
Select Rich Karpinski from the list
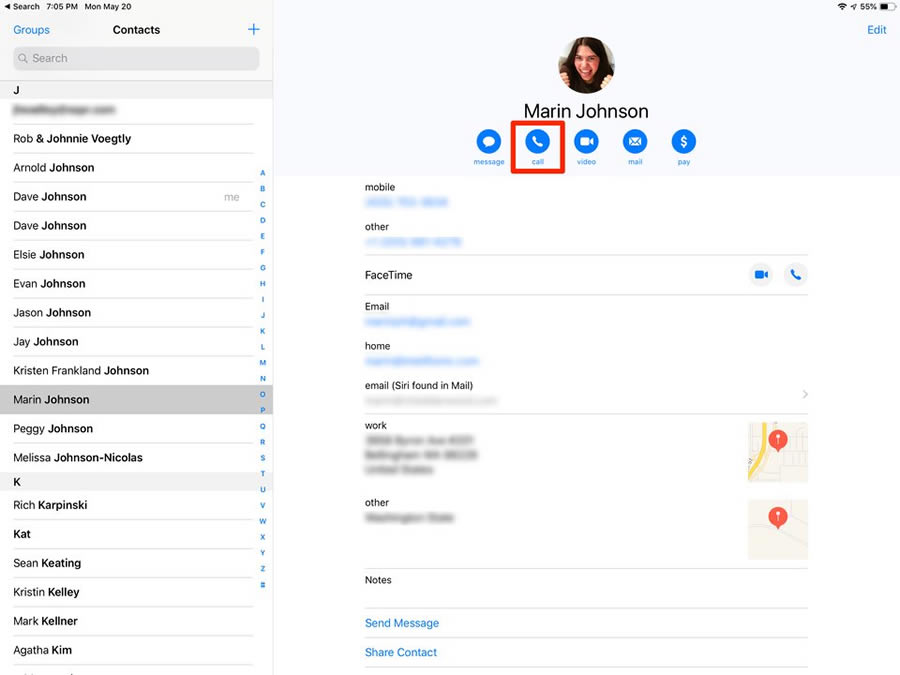pos(50,505)
